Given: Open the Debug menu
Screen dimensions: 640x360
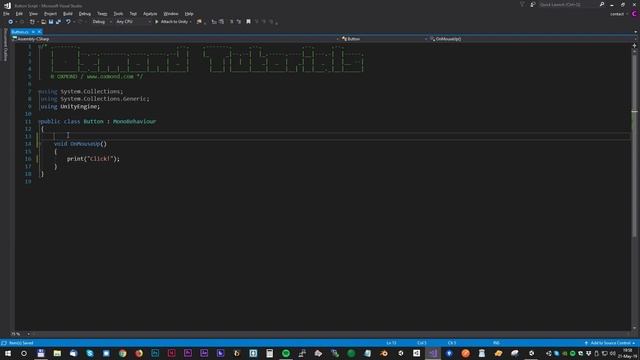Looking at the screenshot, I should pyautogui.click(x=85, y=14).
